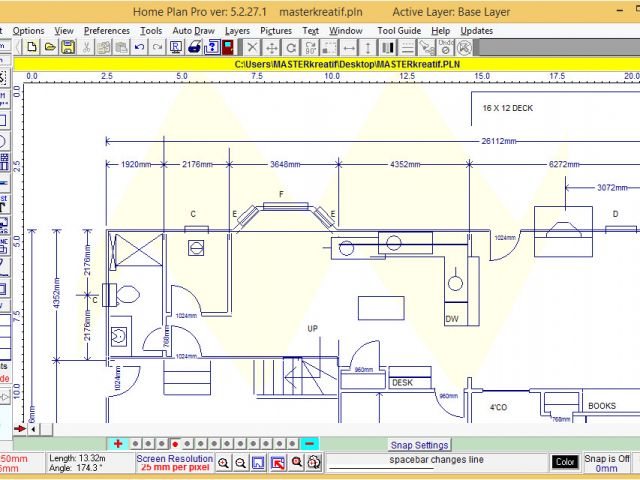
Task: Save the plan with the floppy icon
Action: [x=67, y=47]
